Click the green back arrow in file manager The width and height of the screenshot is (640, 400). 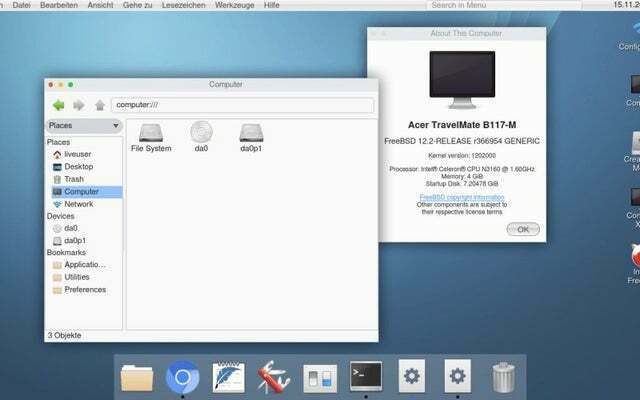tap(58, 104)
